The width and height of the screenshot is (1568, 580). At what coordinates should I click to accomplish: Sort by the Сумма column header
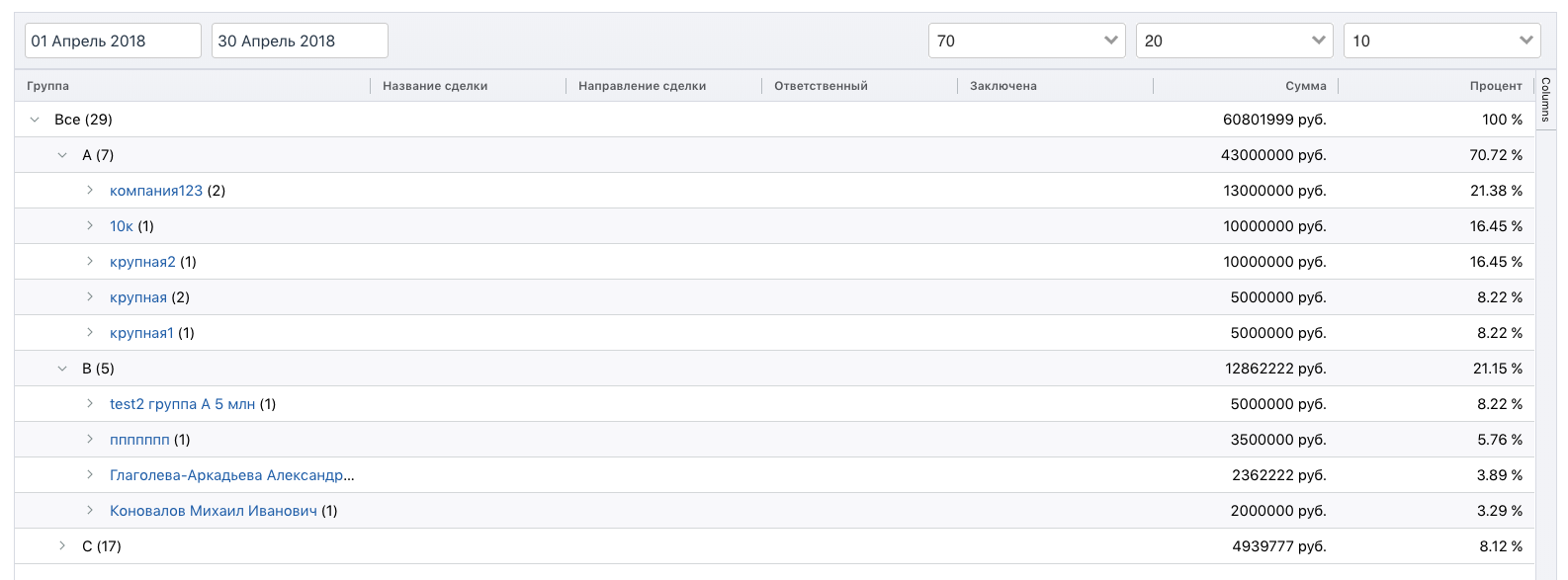click(1305, 86)
